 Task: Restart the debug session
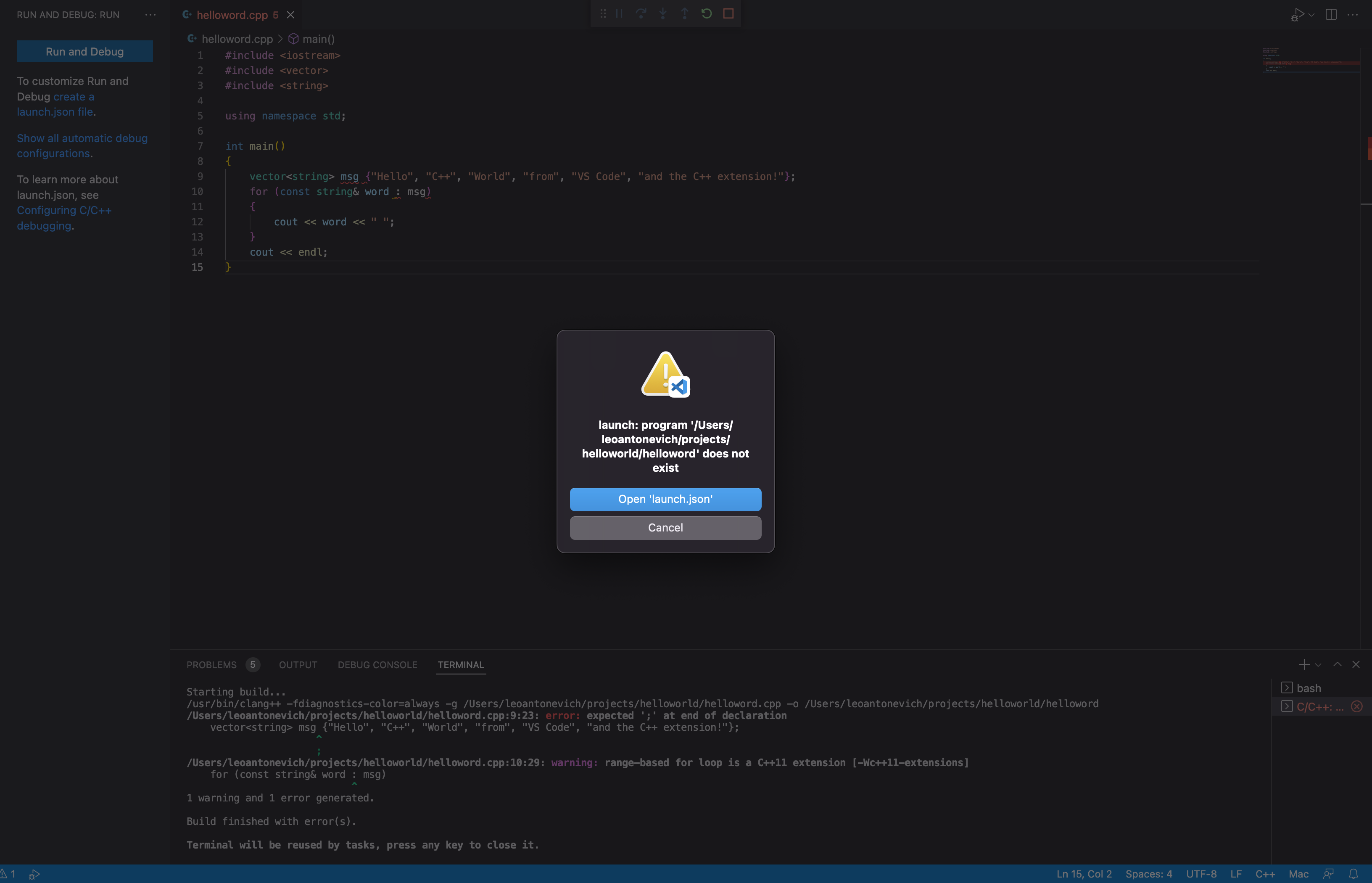click(706, 13)
